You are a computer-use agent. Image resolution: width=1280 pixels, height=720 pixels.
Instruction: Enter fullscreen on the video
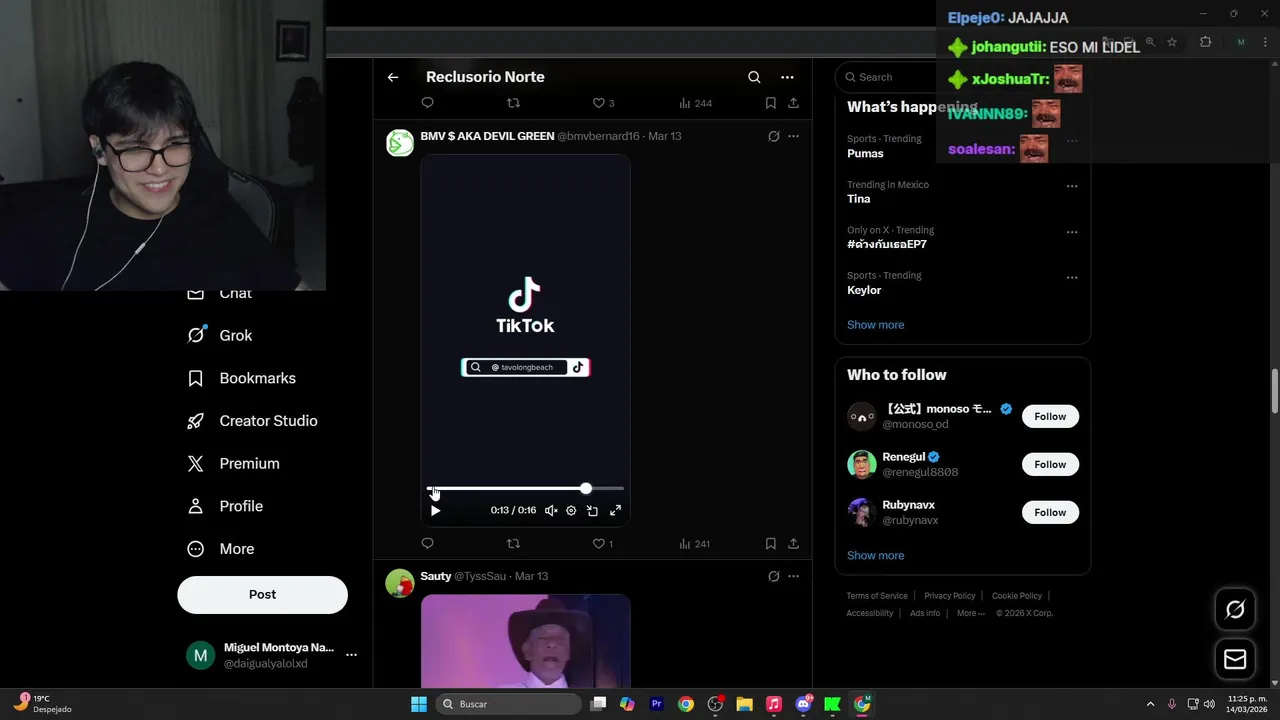pos(615,510)
